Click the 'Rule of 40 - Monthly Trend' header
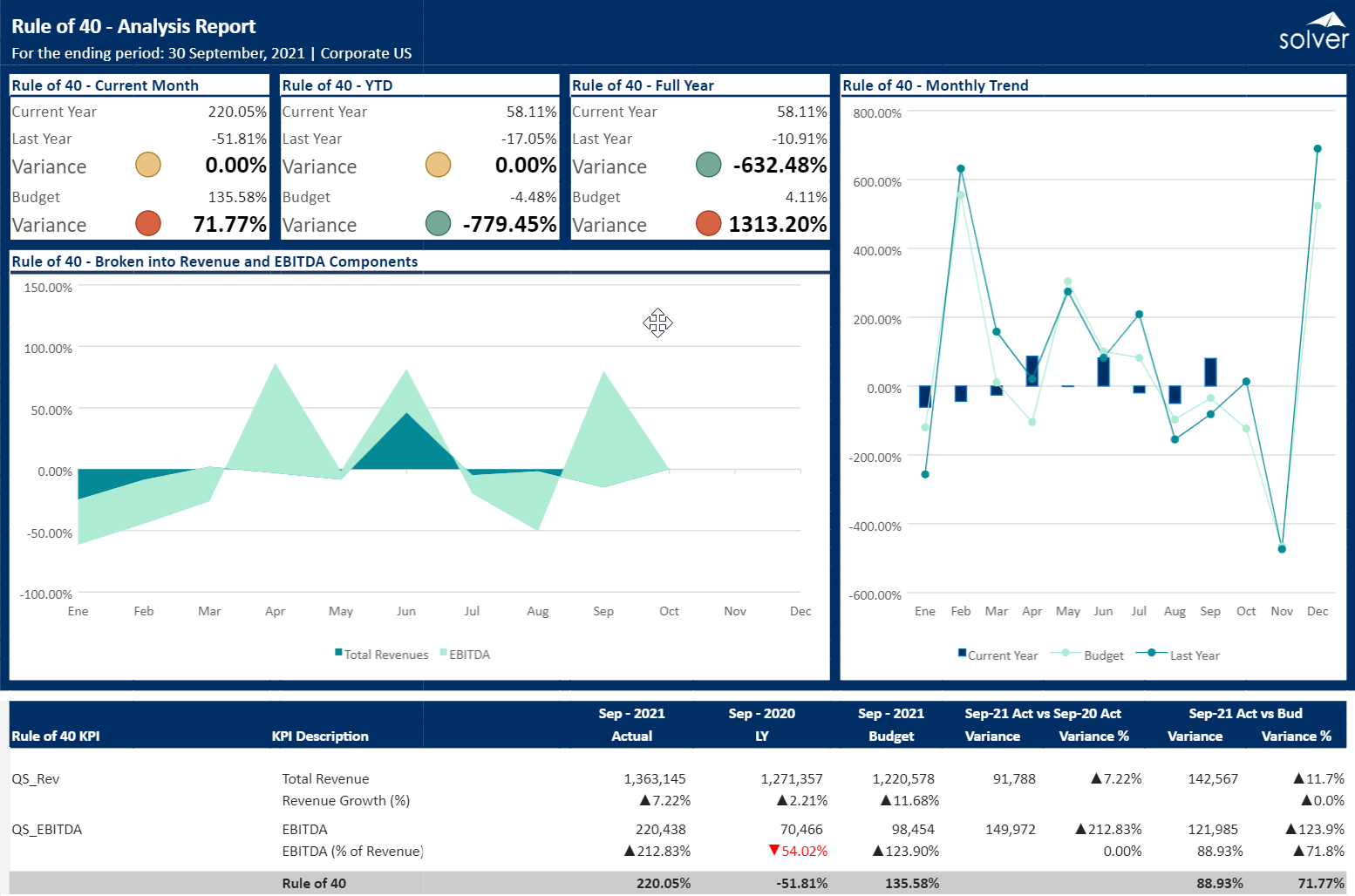The width and height of the screenshot is (1355, 896). [x=936, y=85]
